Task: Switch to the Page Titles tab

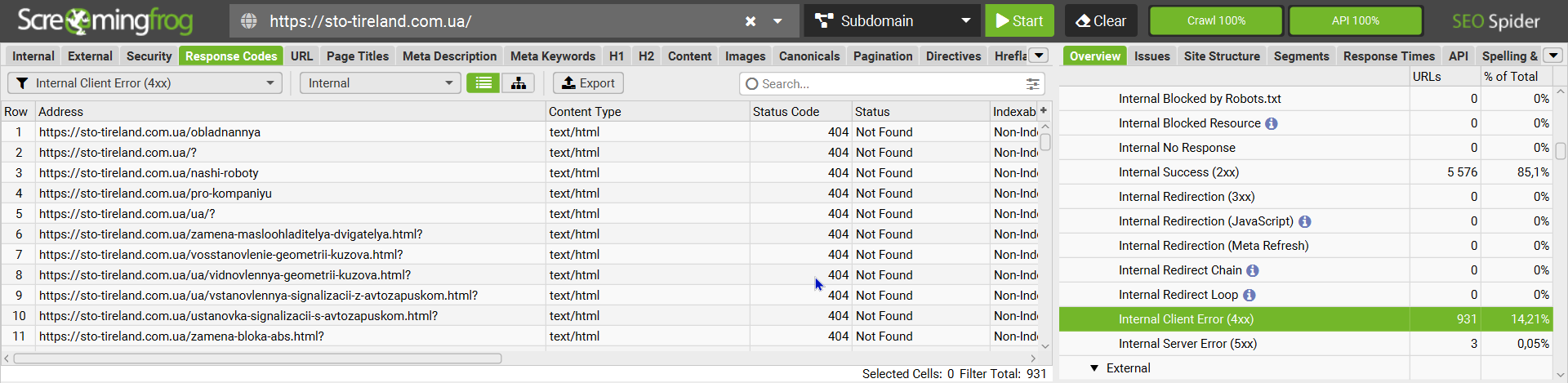Action: coord(358,56)
